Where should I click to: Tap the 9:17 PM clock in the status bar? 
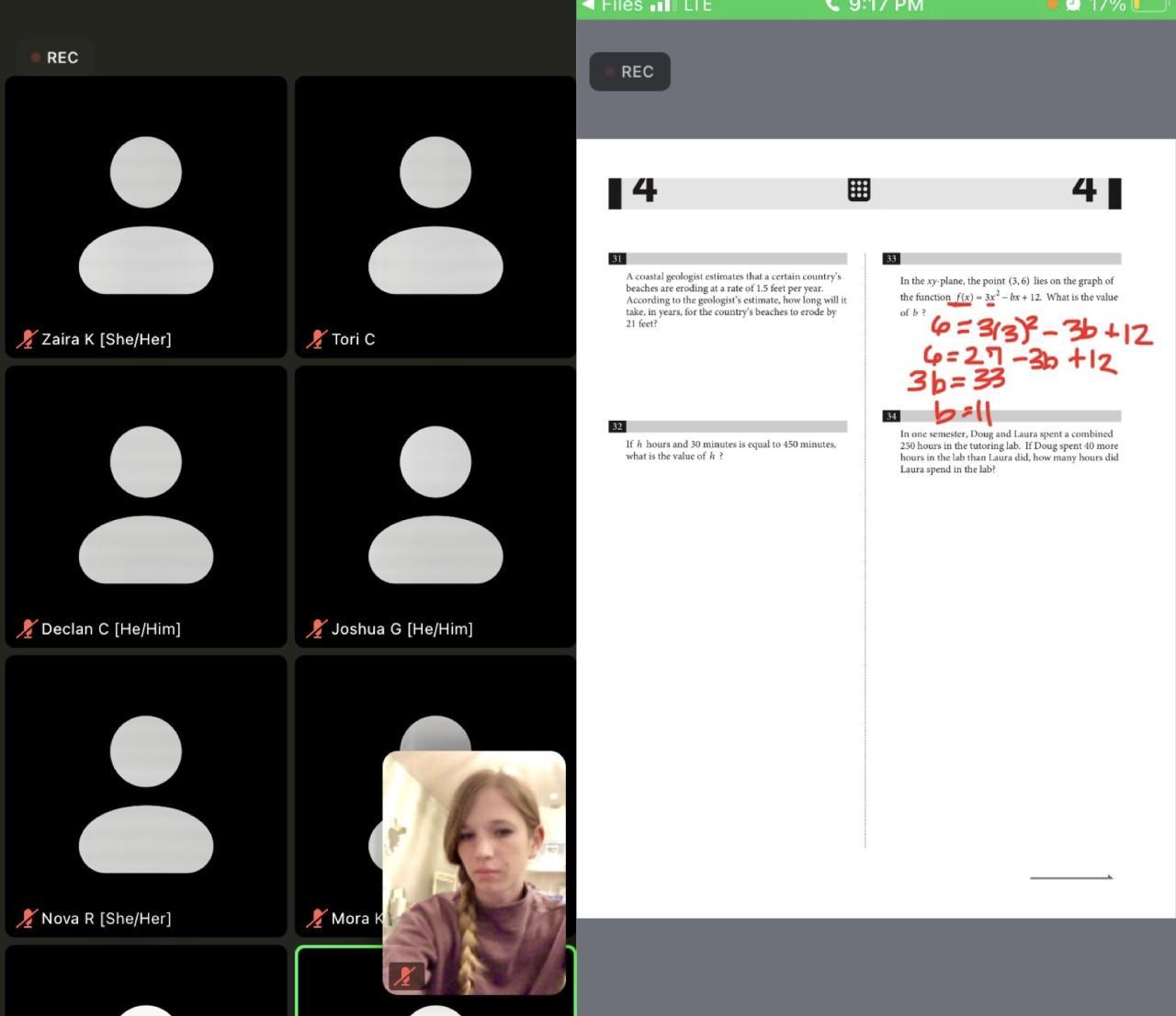[x=886, y=6]
